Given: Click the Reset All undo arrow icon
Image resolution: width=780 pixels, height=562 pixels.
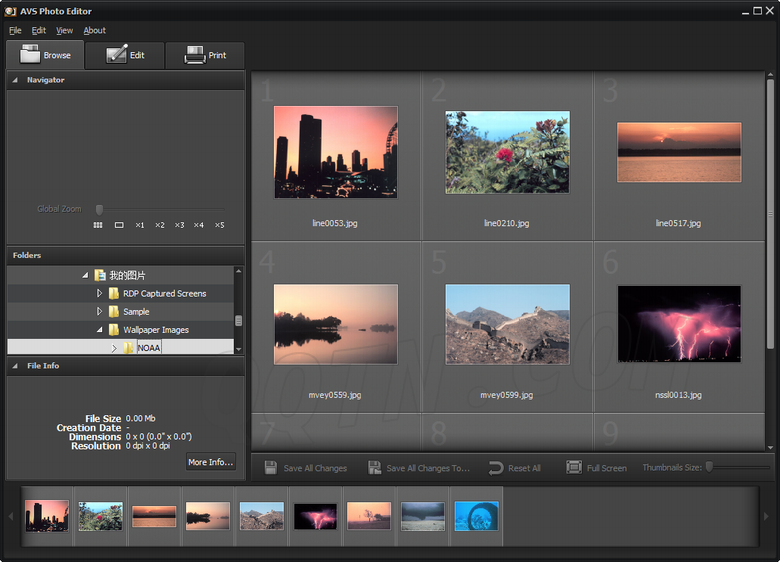Looking at the screenshot, I should pyautogui.click(x=496, y=468).
